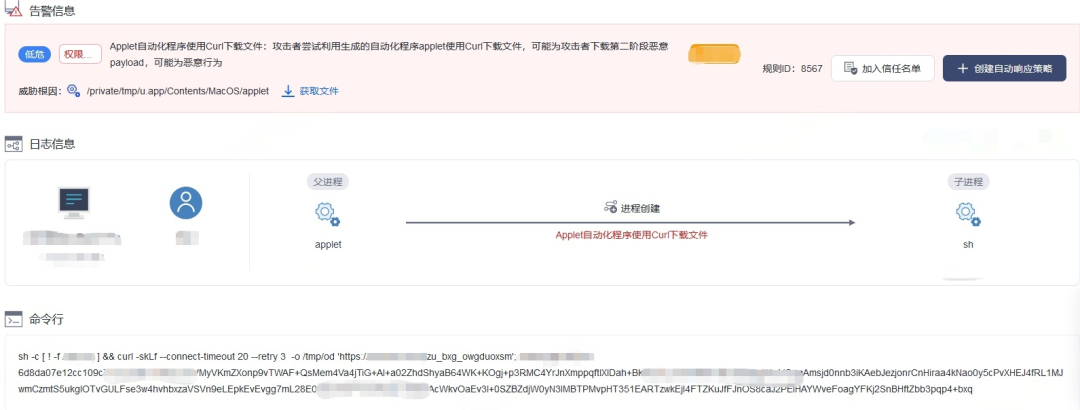Image resolution: width=1080 pixels, height=410 pixels.
Task: Open the applet parent process icon
Action: click(328, 214)
